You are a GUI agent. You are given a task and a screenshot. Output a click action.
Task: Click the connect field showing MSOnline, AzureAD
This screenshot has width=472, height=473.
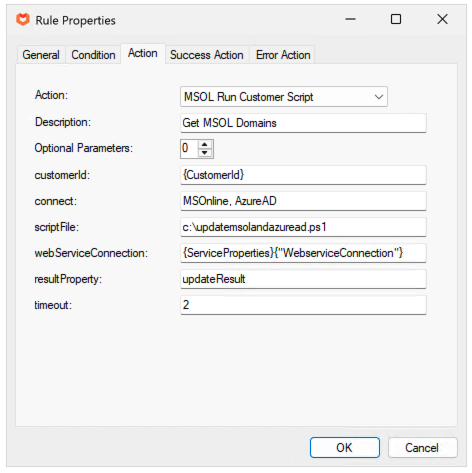tap(303, 201)
